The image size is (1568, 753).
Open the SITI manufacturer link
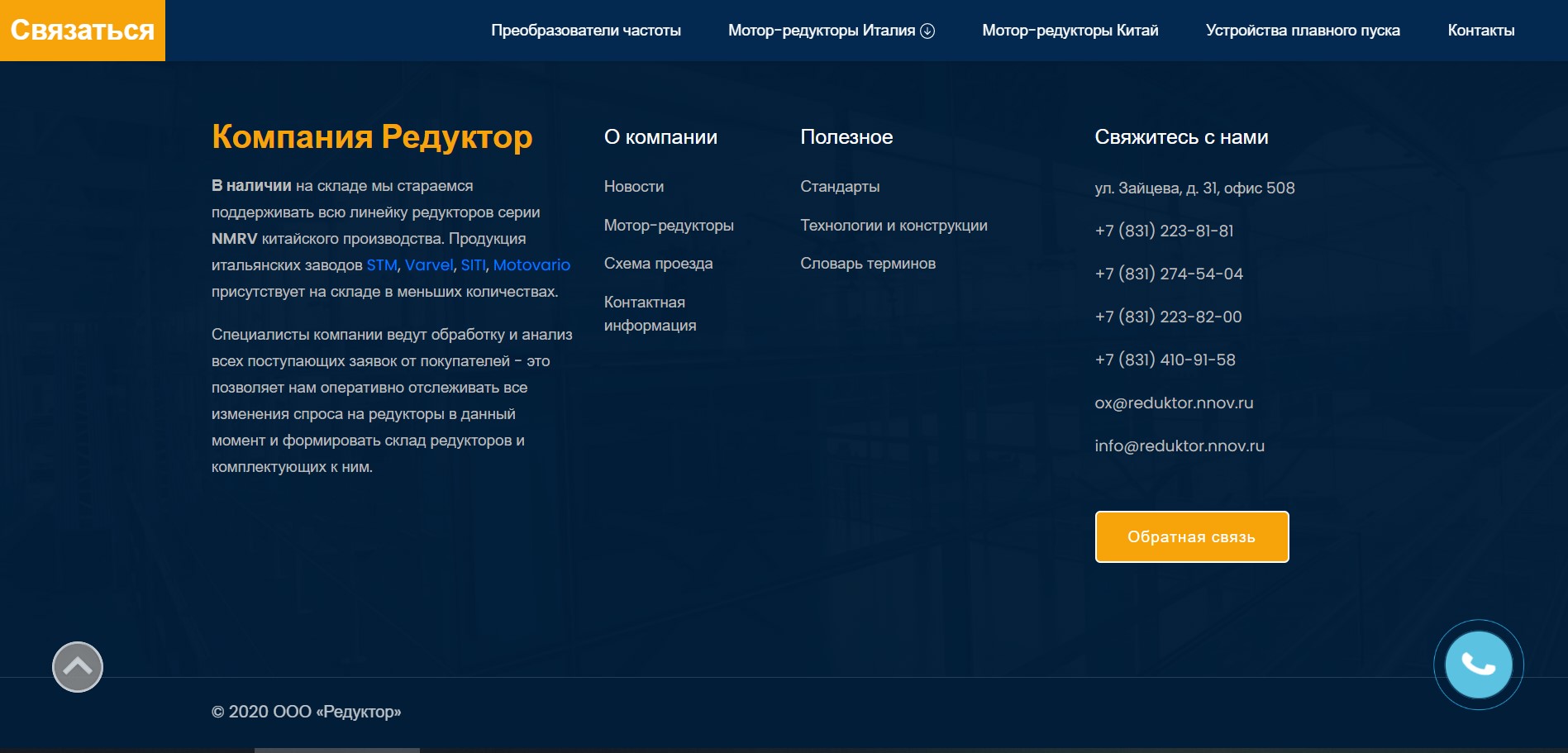[x=473, y=265]
